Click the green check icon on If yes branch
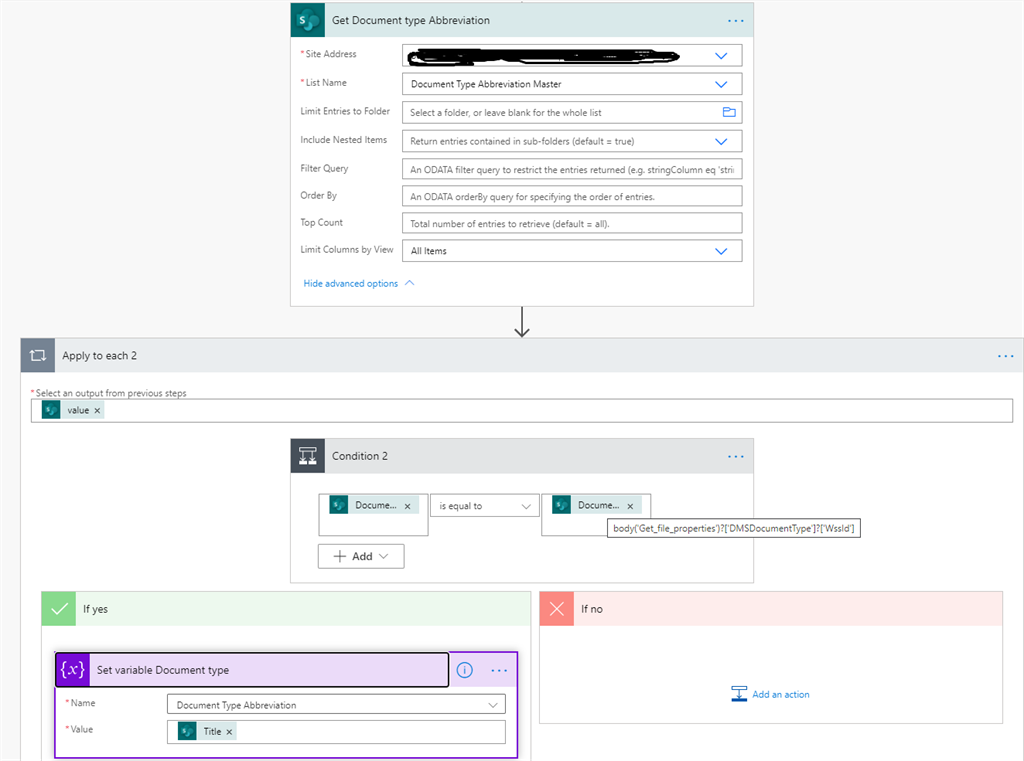Screen dimensions: 1024x761 [x=58, y=608]
